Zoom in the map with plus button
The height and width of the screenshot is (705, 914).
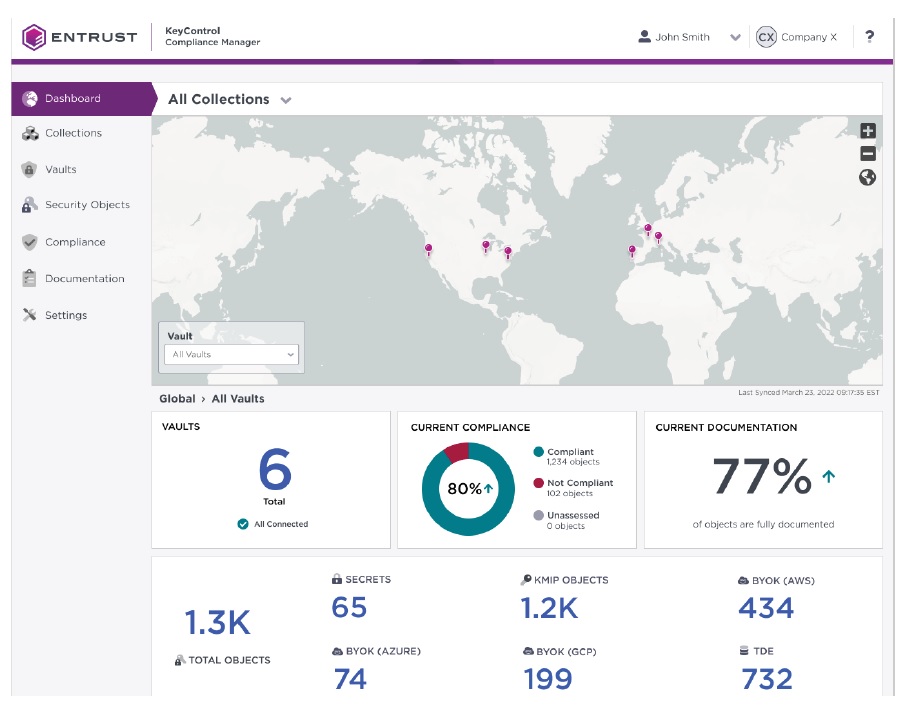(867, 131)
